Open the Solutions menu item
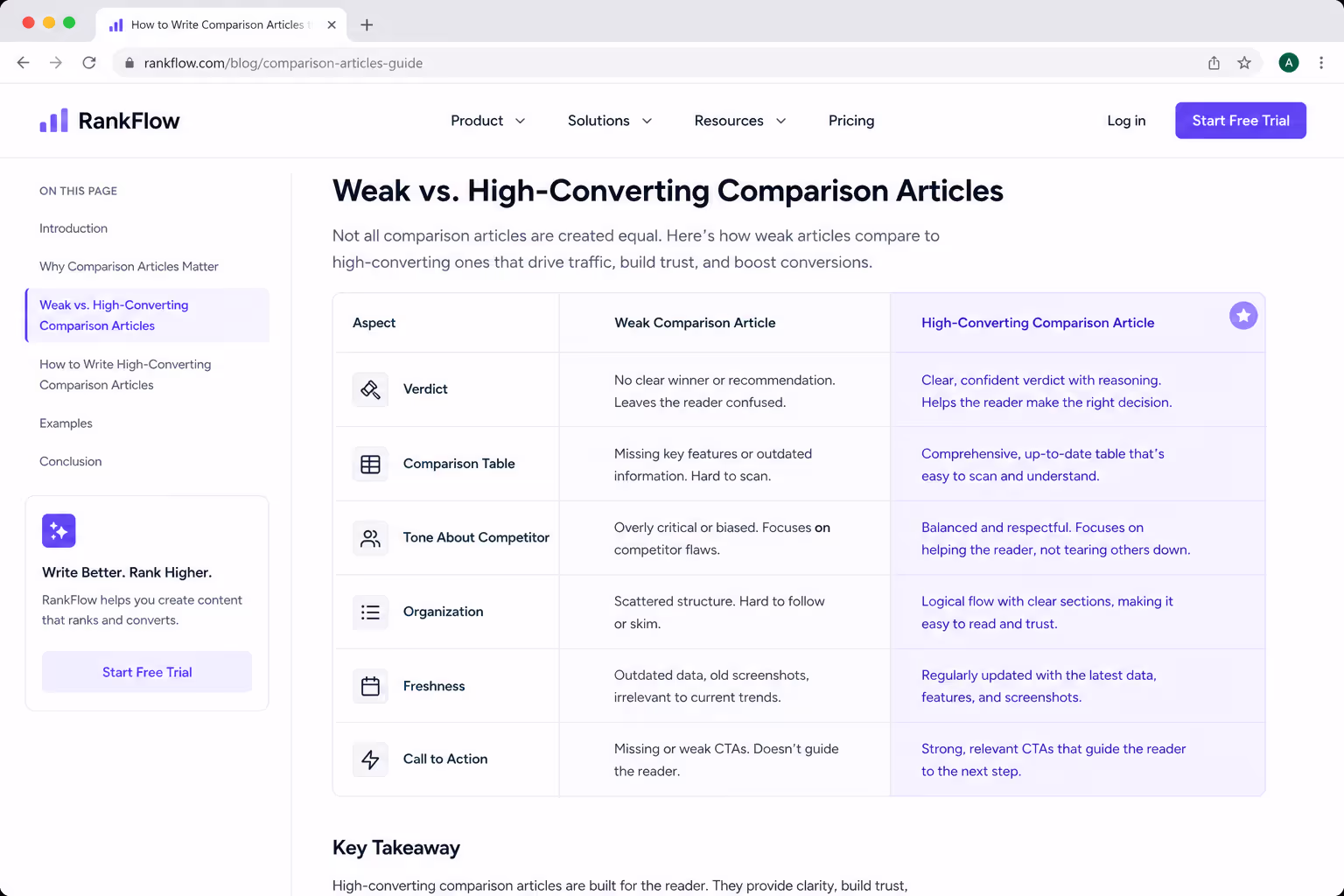The width and height of the screenshot is (1344, 896). pyautogui.click(x=598, y=121)
